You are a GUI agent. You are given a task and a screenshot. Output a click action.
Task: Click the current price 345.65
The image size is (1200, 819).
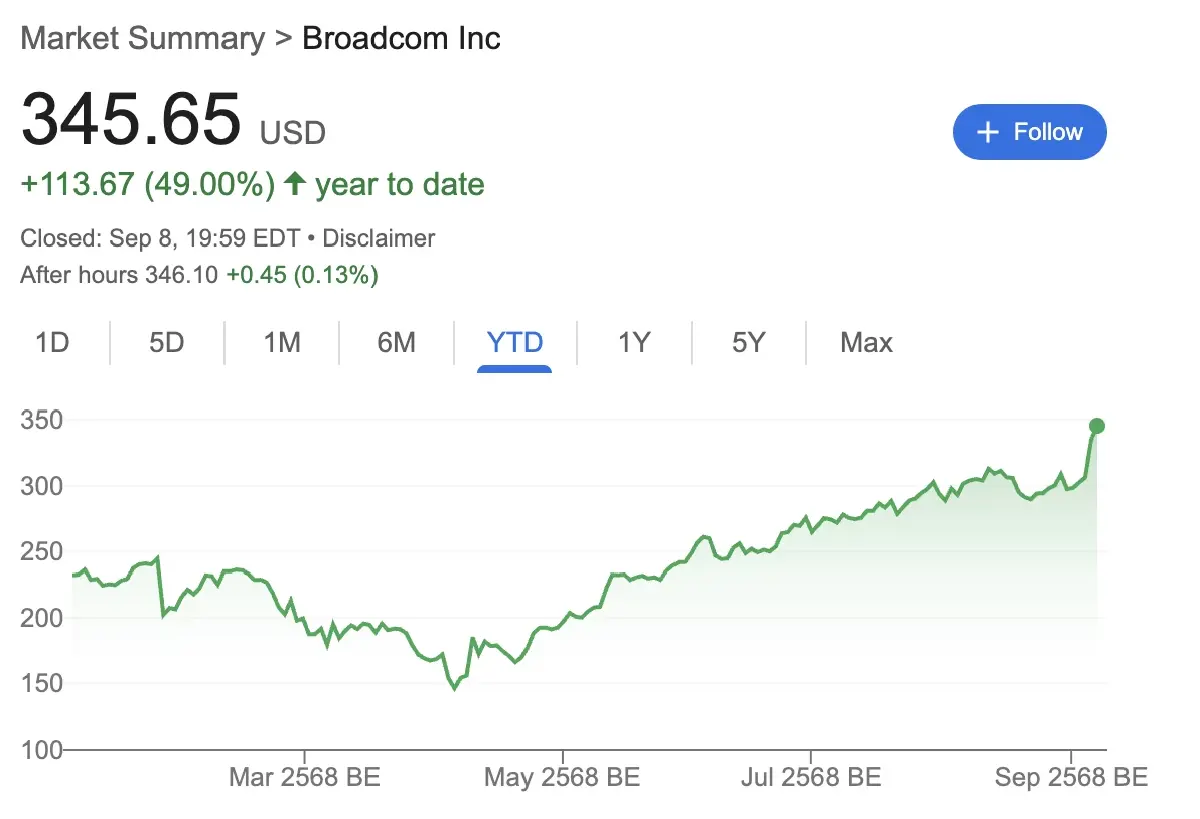pyautogui.click(x=130, y=120)
